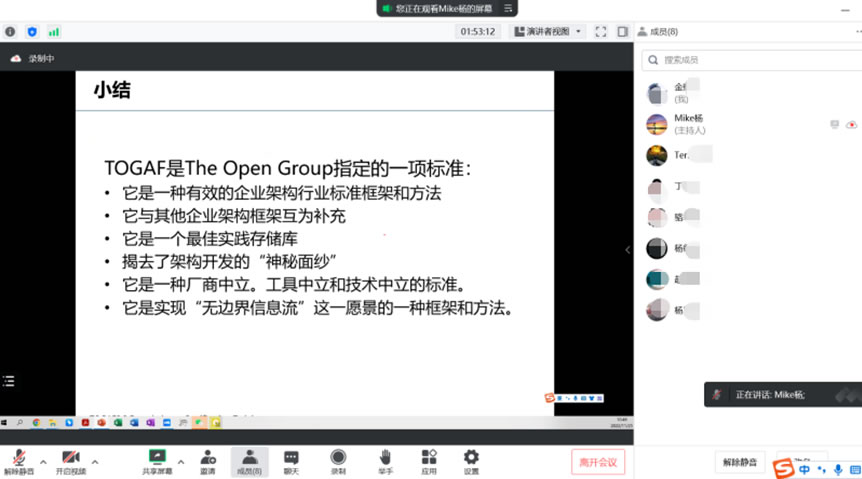Image resolution: width=862 pixels, height=479 pixels.
Task: Click the red 离开会议 button
Action: tap(598, 463)
